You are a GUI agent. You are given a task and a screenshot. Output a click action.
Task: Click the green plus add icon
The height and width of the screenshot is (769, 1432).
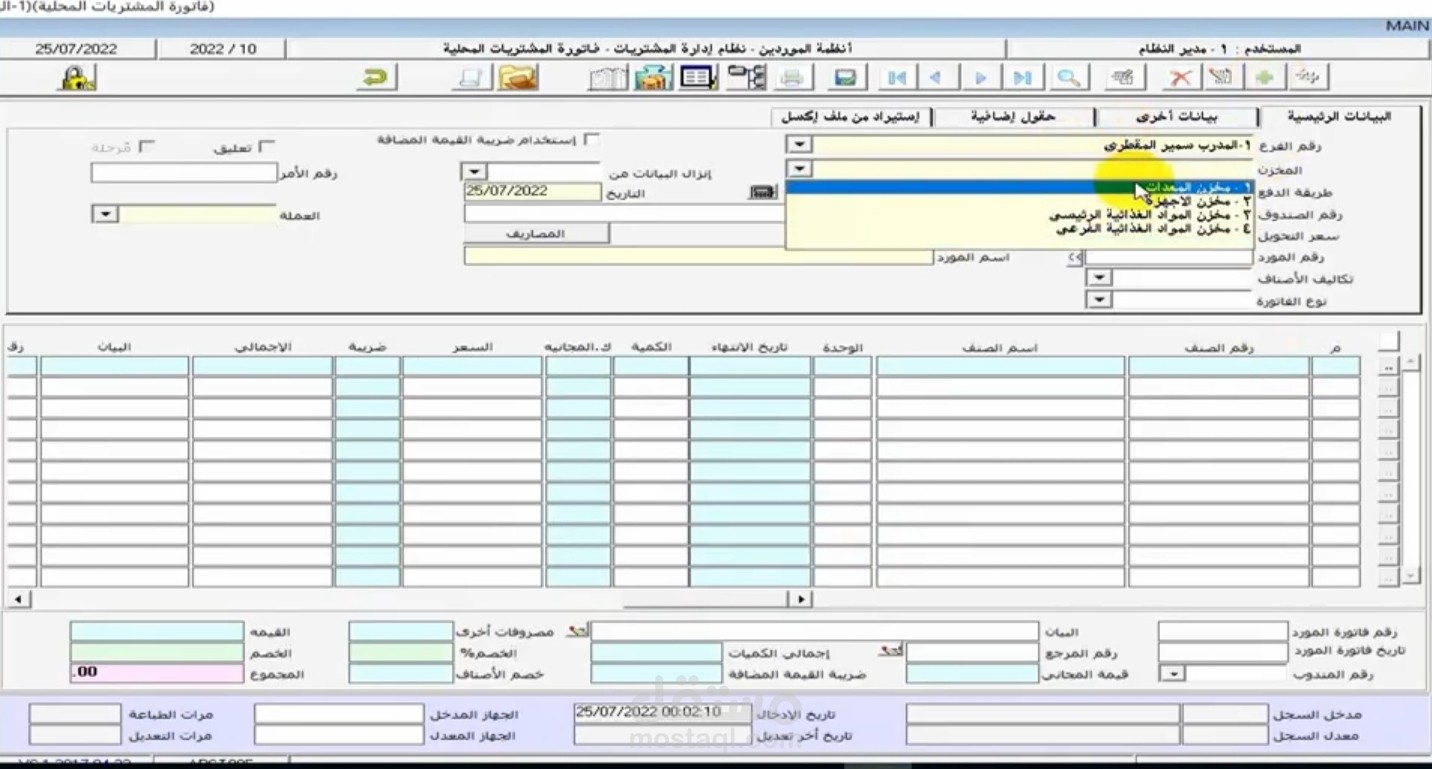click(x=1265, y=78)
